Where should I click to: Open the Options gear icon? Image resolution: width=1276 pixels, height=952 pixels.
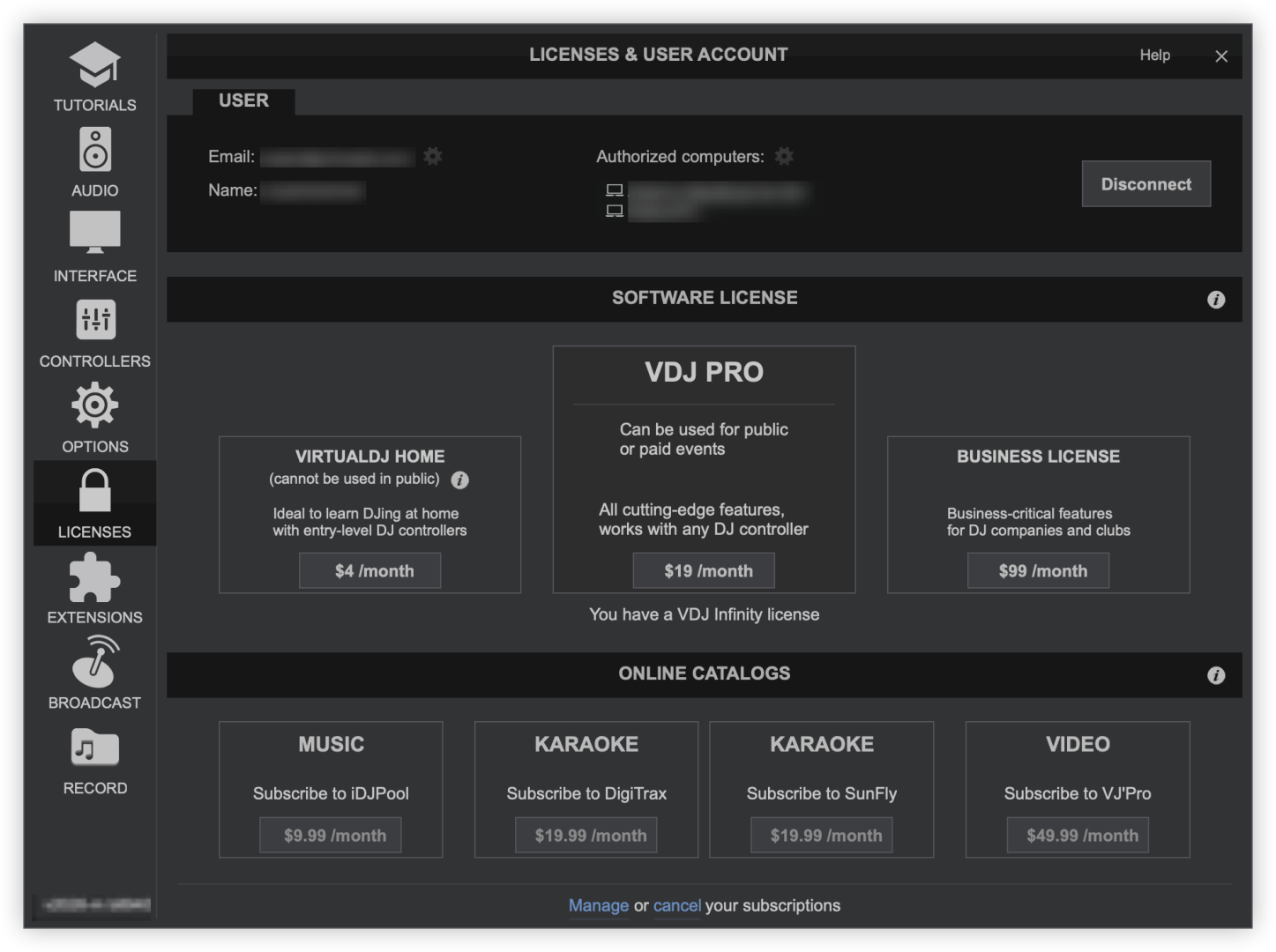click(x=94, y=405)
